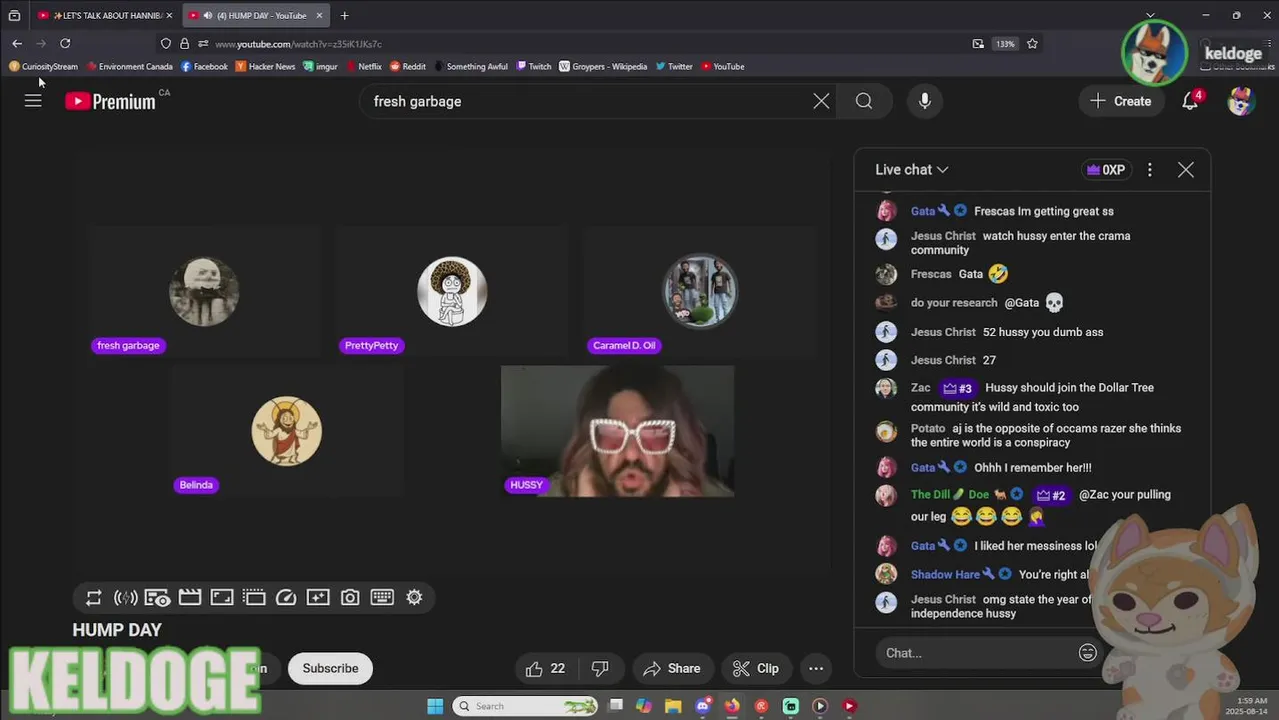Open the Netflix bookmark
The width and height of the screenshot is (1279, 720).
[x=363, y=67]
